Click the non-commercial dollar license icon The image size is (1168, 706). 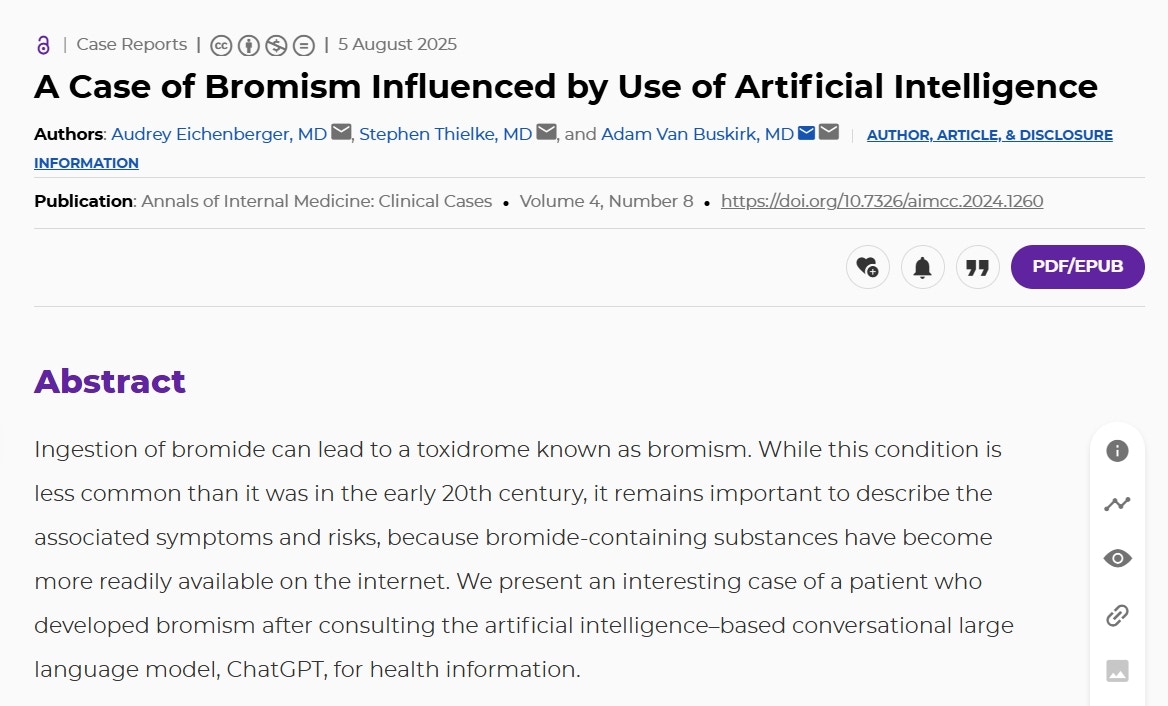click(x=276, y=45)
